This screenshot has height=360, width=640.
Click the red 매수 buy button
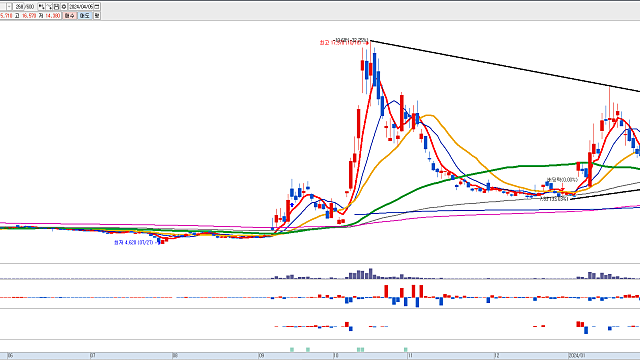(x=69, y=16)
